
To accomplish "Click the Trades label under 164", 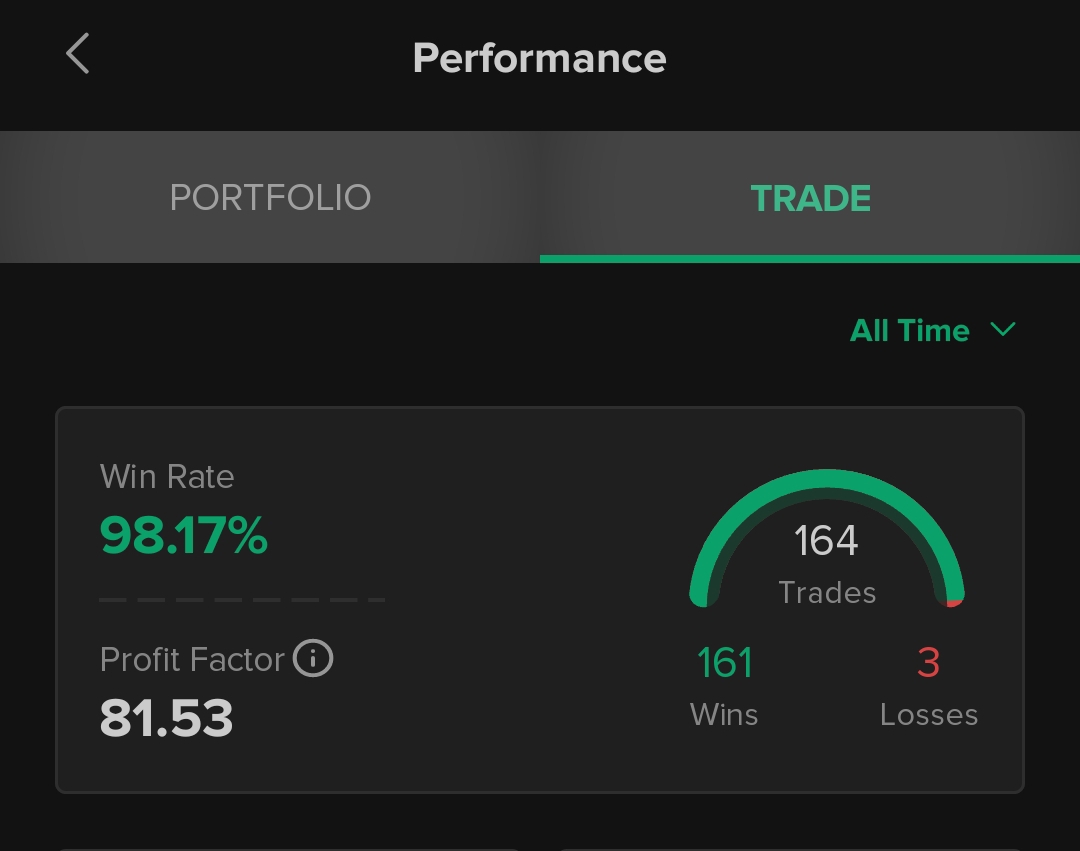I will 827,593.
